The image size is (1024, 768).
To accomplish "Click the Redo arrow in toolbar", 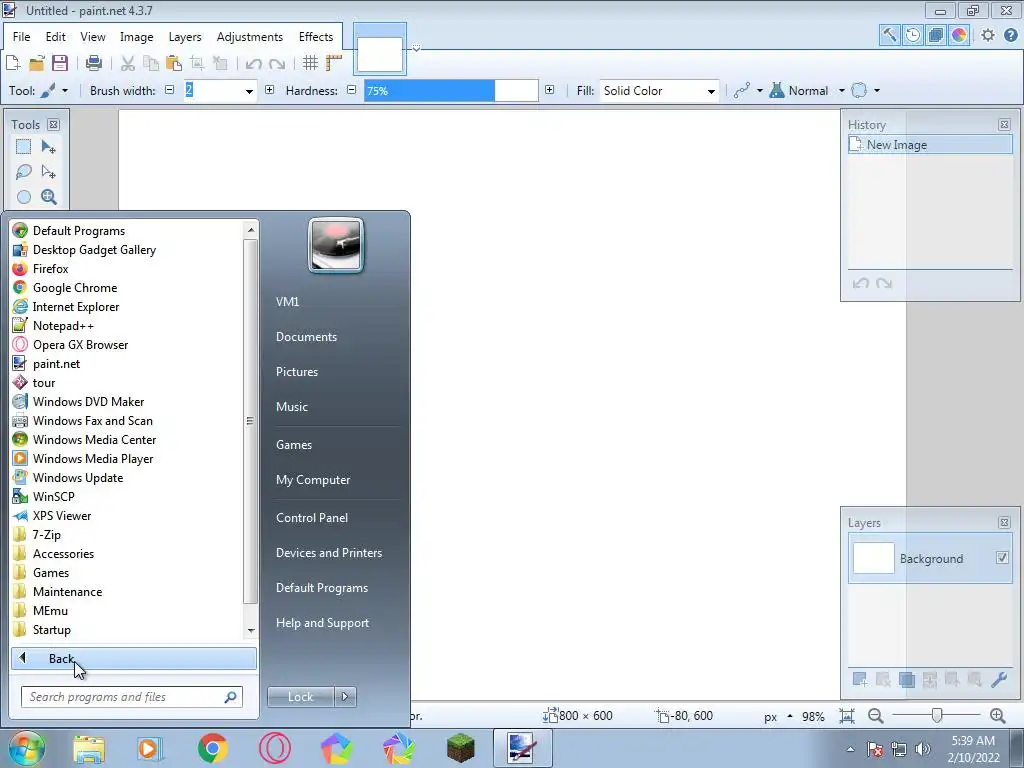I will click(277, 63).
